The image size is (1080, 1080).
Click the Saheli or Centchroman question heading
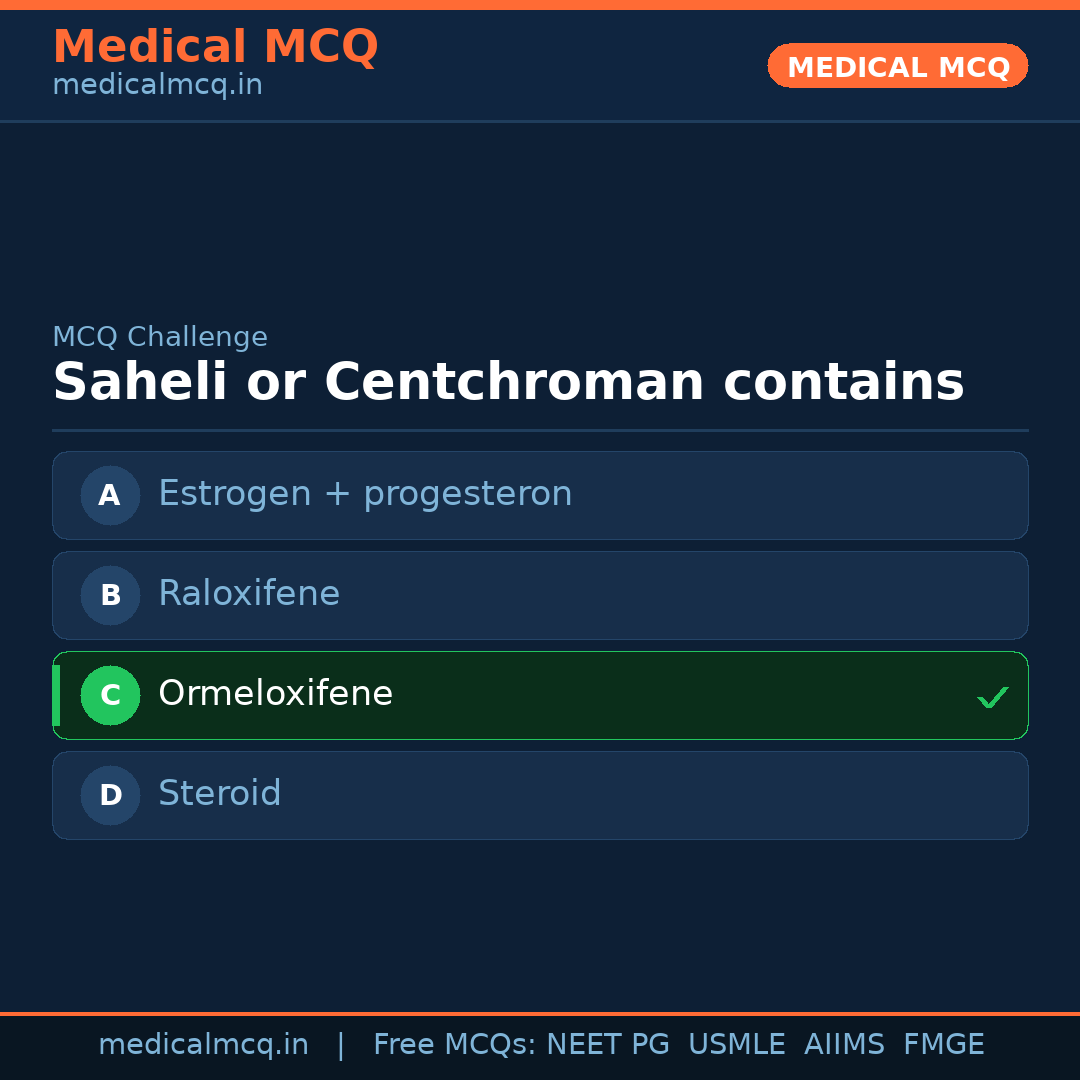[x=508, y=383]
